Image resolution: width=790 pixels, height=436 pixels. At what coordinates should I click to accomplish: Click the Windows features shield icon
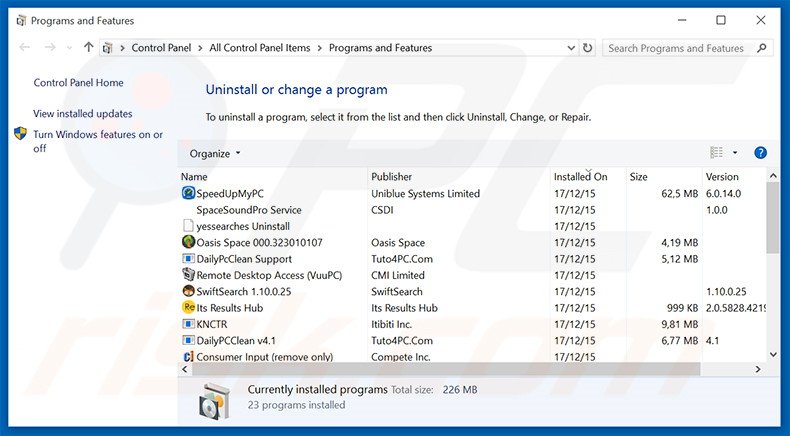pos(20,134)
